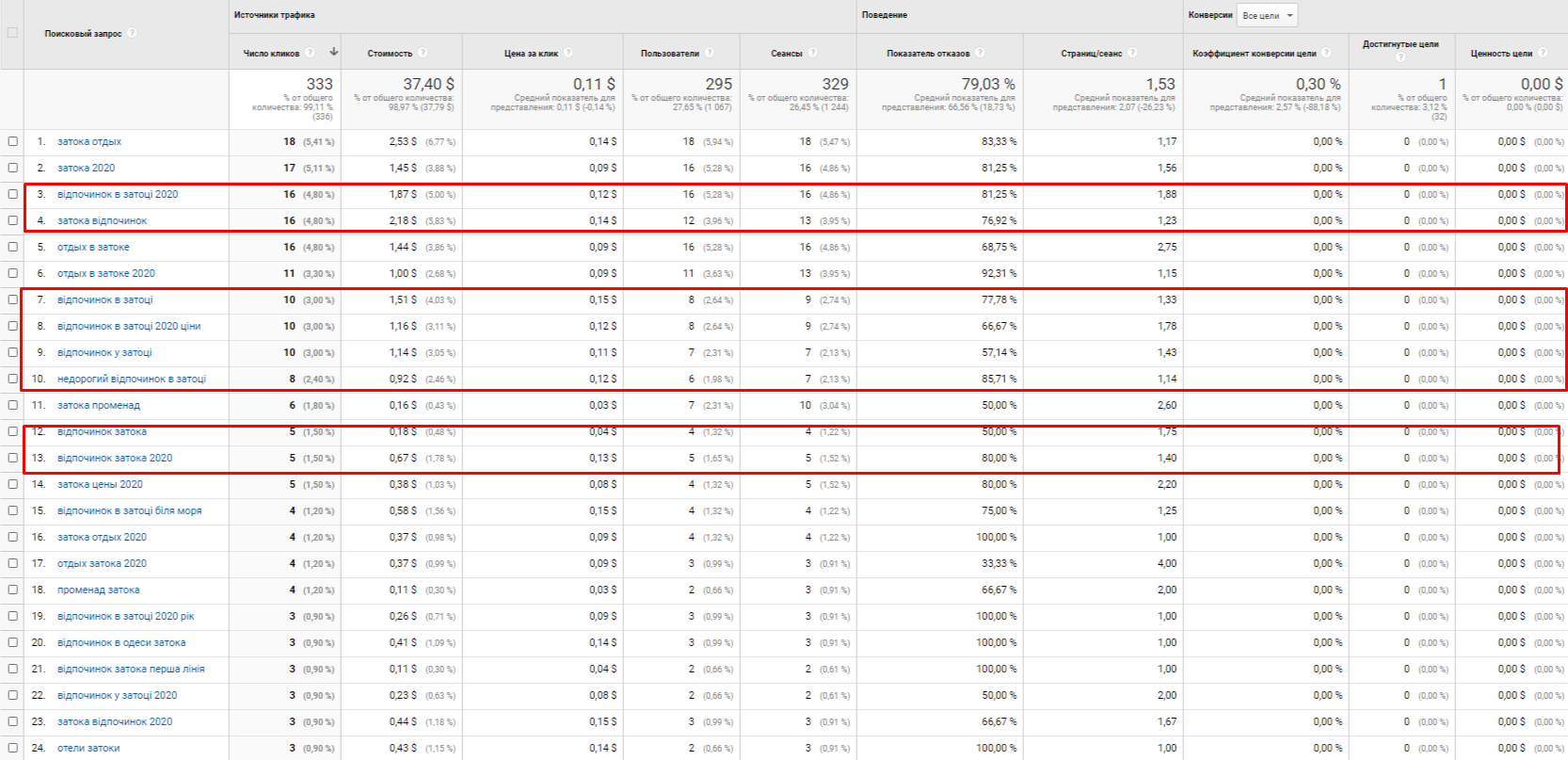Sort by Ценность цели column header
The width and height of the screenshot is (1568, 760).
[x=1502, y=54]
